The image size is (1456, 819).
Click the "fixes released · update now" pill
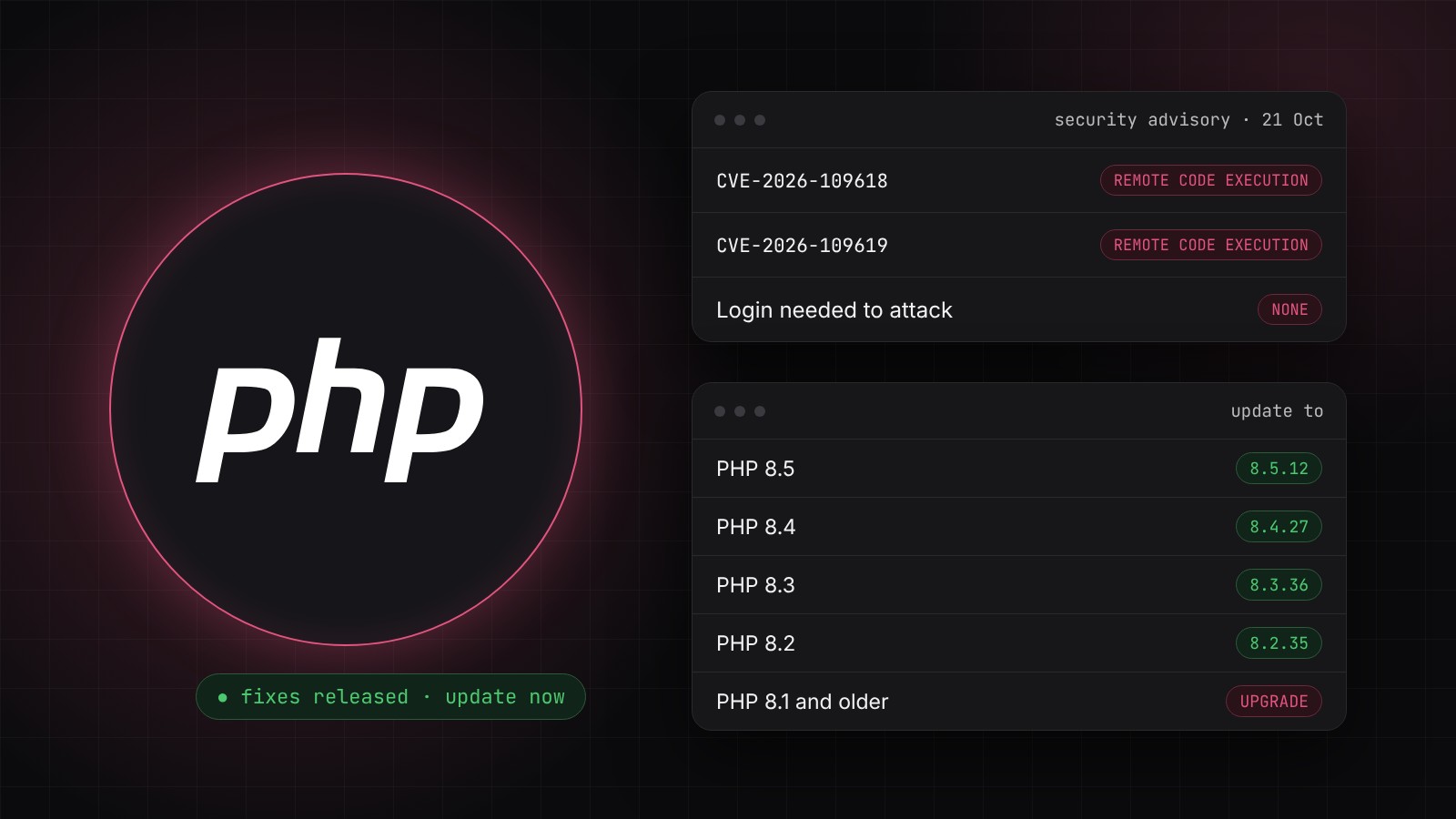click(390, 697)
